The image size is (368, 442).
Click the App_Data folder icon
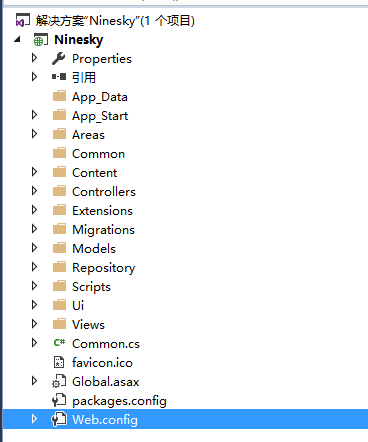60,96
